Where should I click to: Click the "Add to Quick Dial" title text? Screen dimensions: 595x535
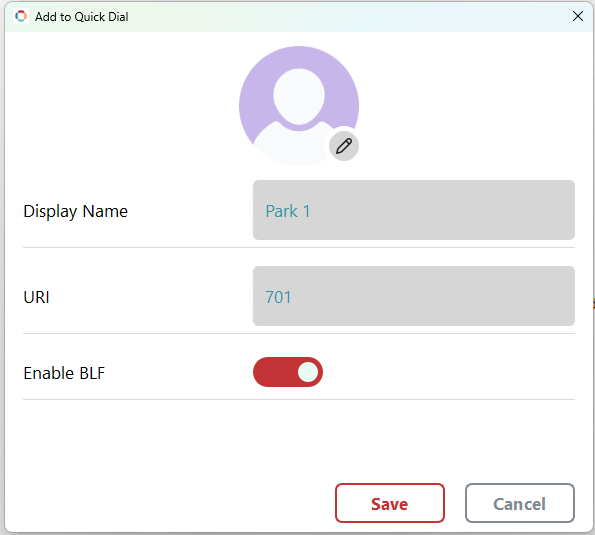point(82,17)
